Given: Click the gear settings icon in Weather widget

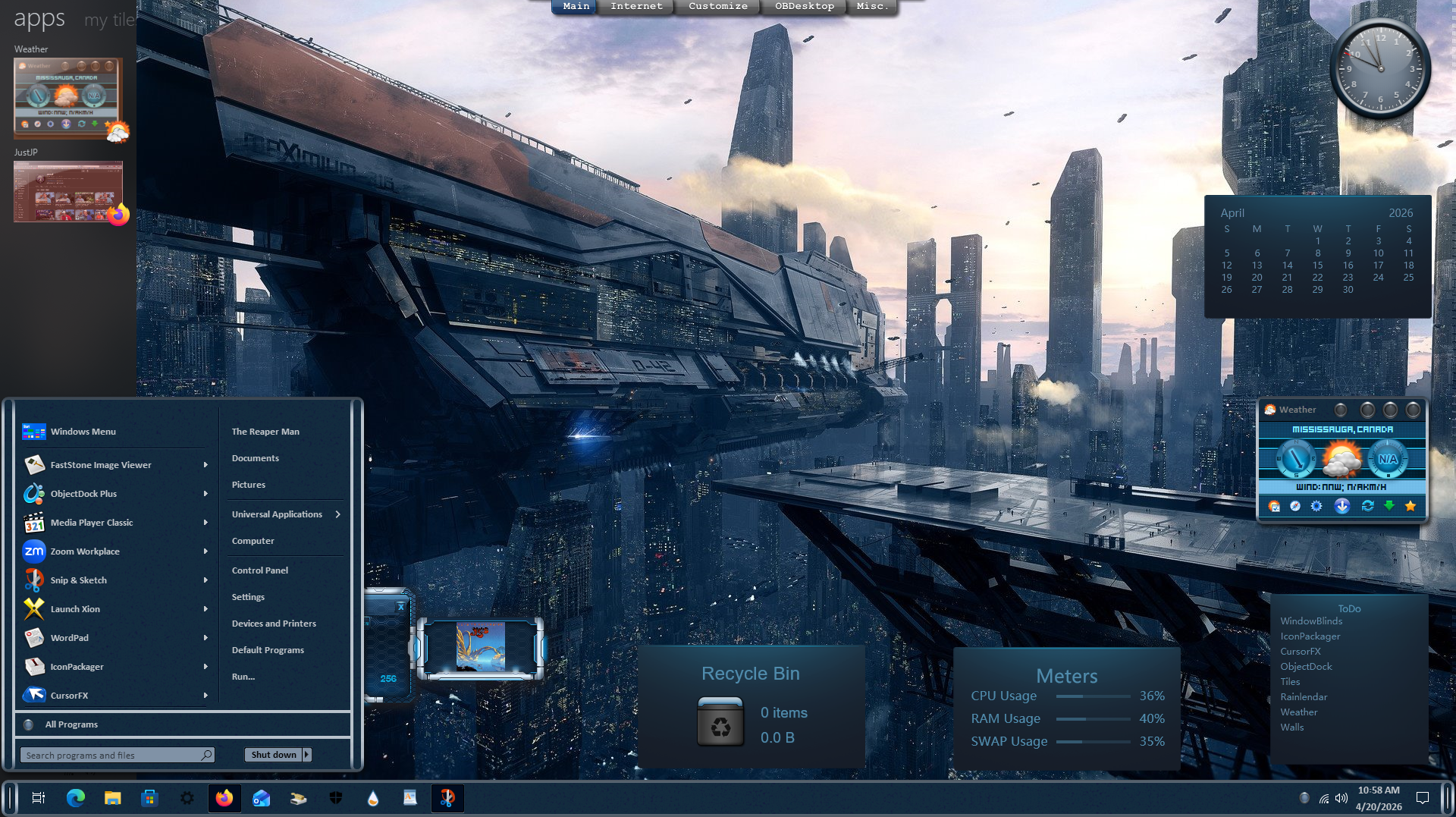Looking at the screenshot, I should pyautogui.click(x=1316, y=506).
